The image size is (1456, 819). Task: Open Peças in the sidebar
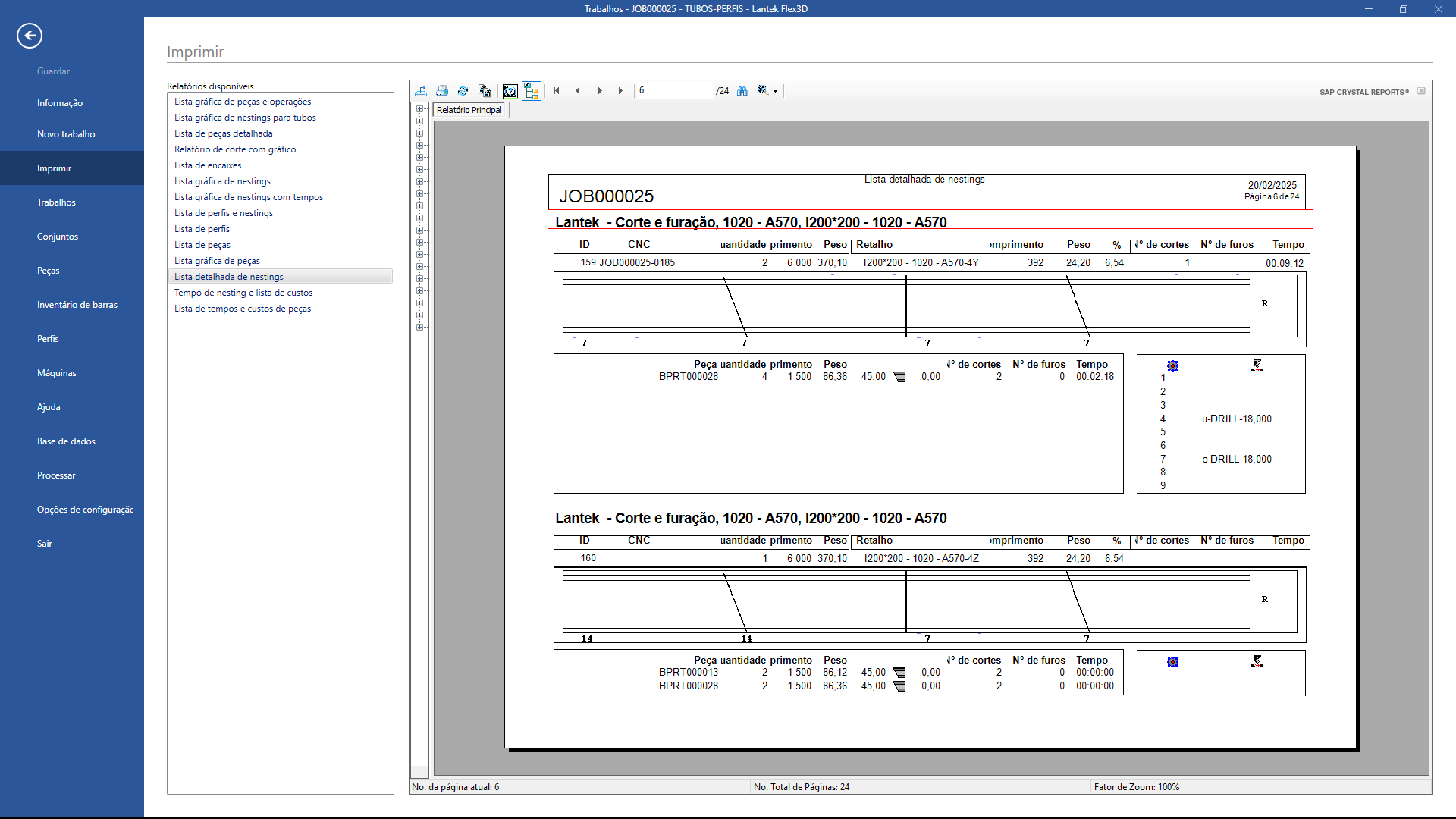click(49, 271)
